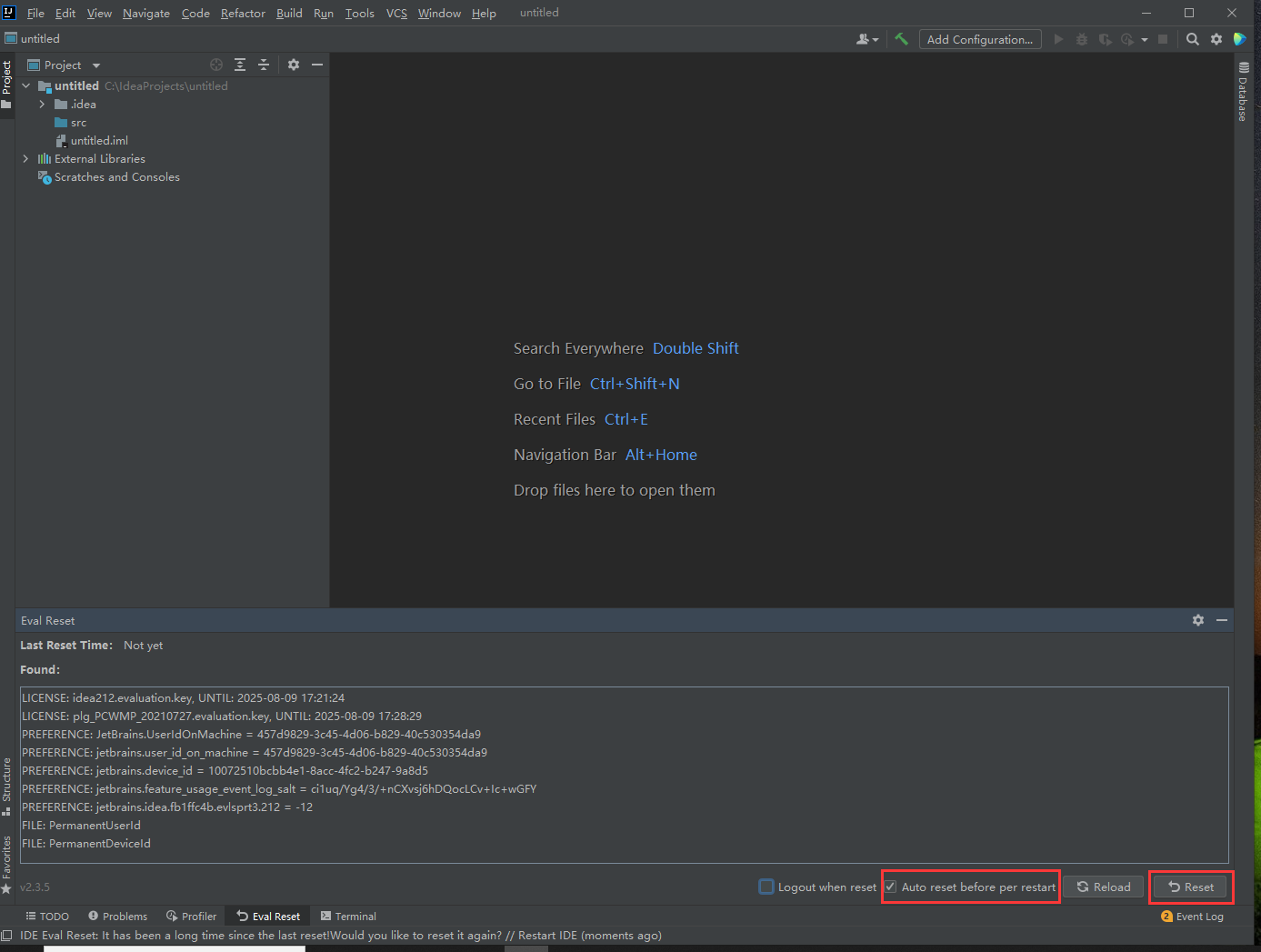
Task: Switch to the Terminal tab
Action: coord(348,917)
